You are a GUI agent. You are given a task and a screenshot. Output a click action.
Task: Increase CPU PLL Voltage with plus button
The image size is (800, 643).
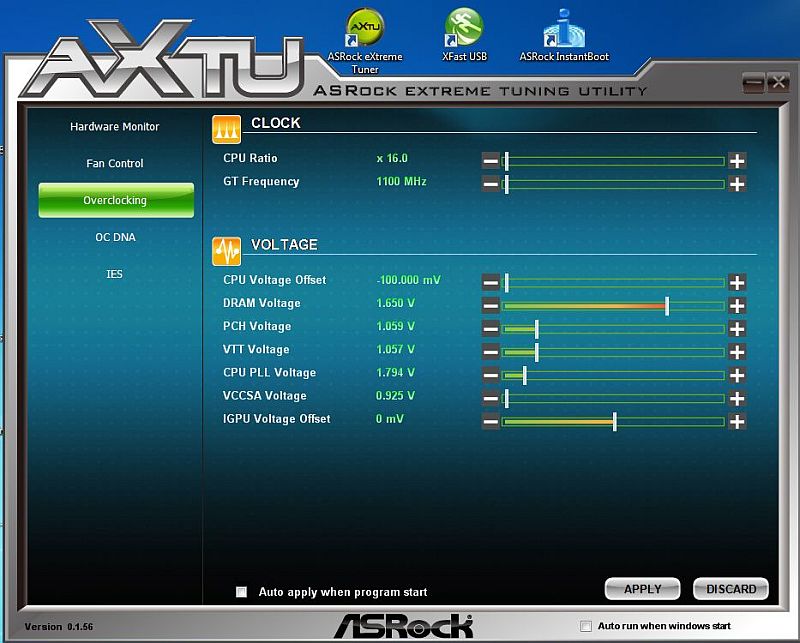point(737,375)
